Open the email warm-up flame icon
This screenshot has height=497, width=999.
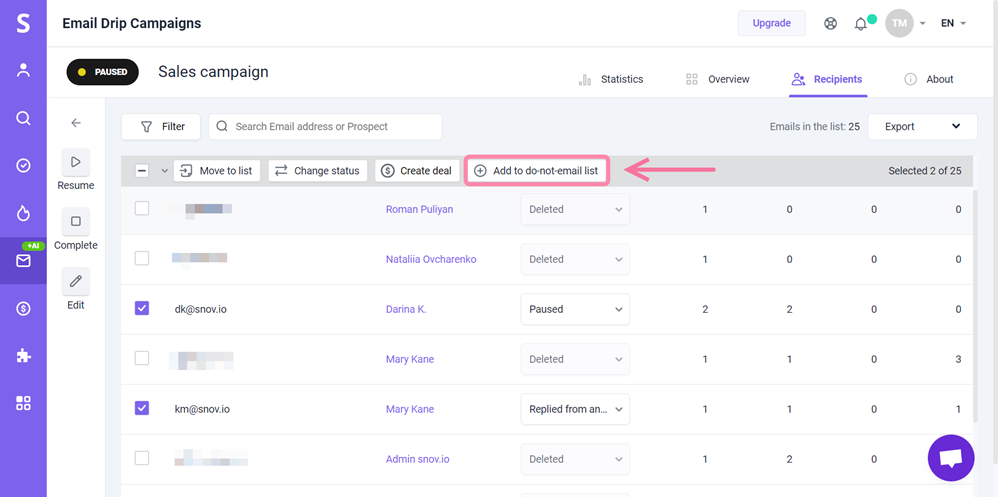(x=23, y=213)
